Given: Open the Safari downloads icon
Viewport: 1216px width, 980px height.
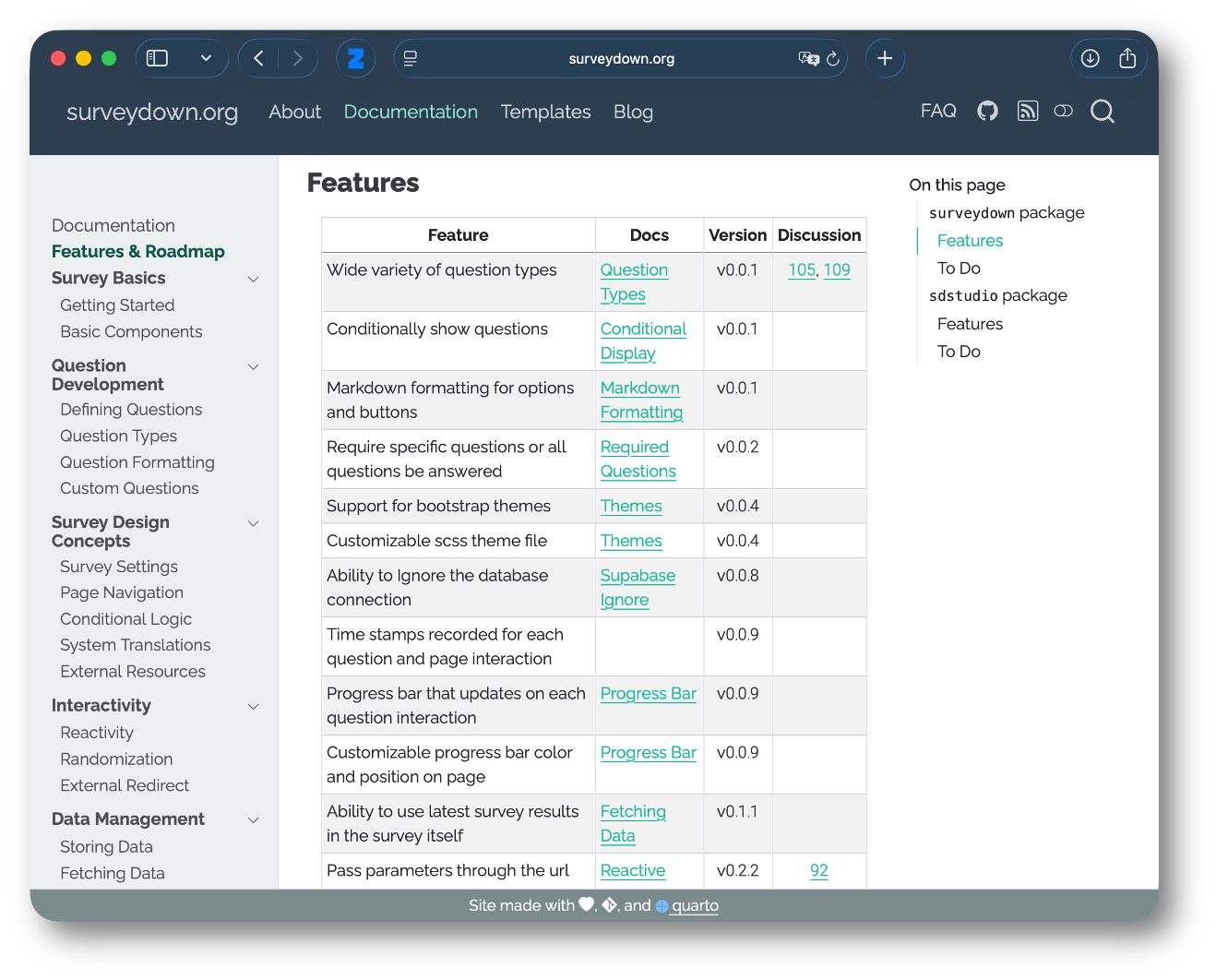Looking at the screenshot, I should (1090, 59).
